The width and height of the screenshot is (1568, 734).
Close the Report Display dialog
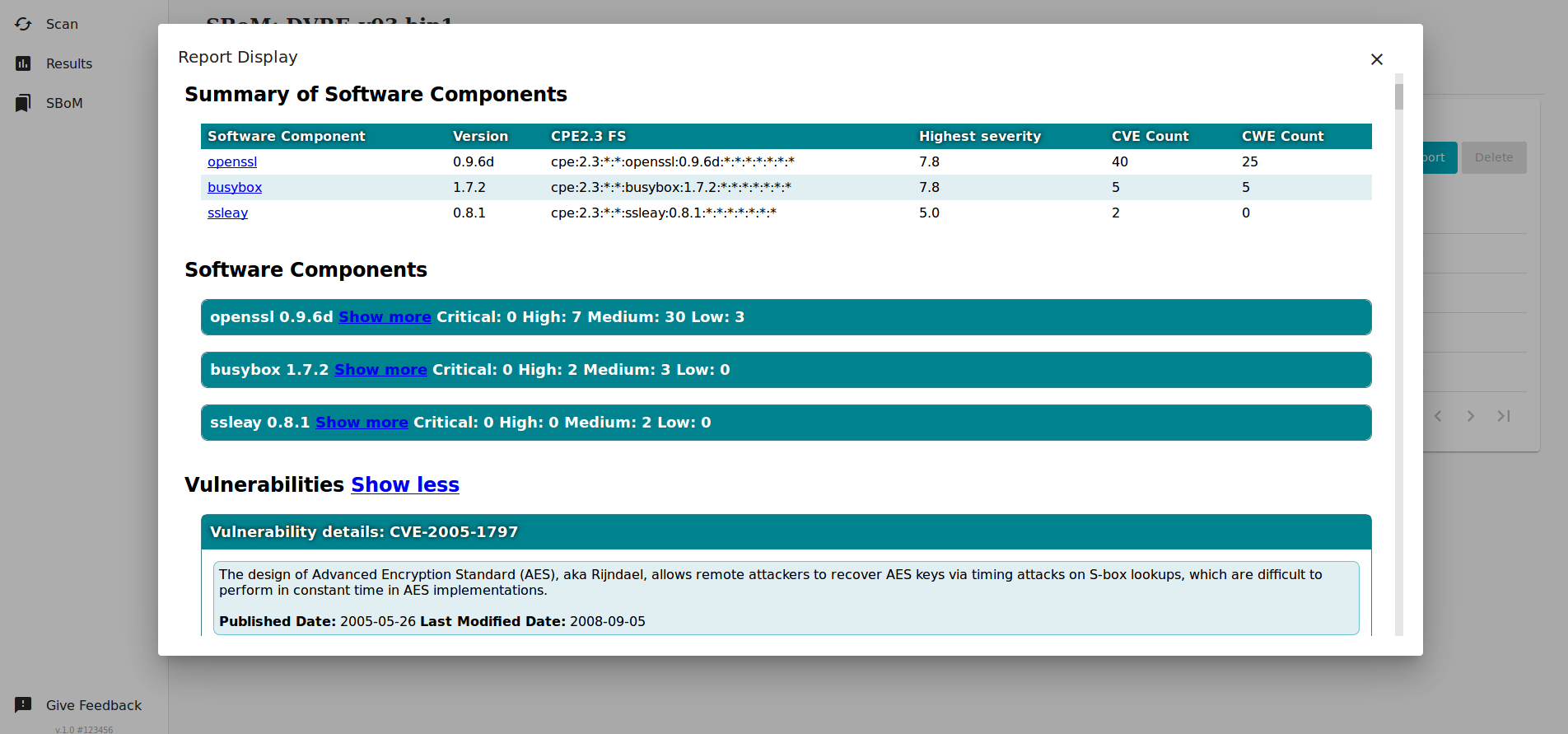coord(1377,59)
